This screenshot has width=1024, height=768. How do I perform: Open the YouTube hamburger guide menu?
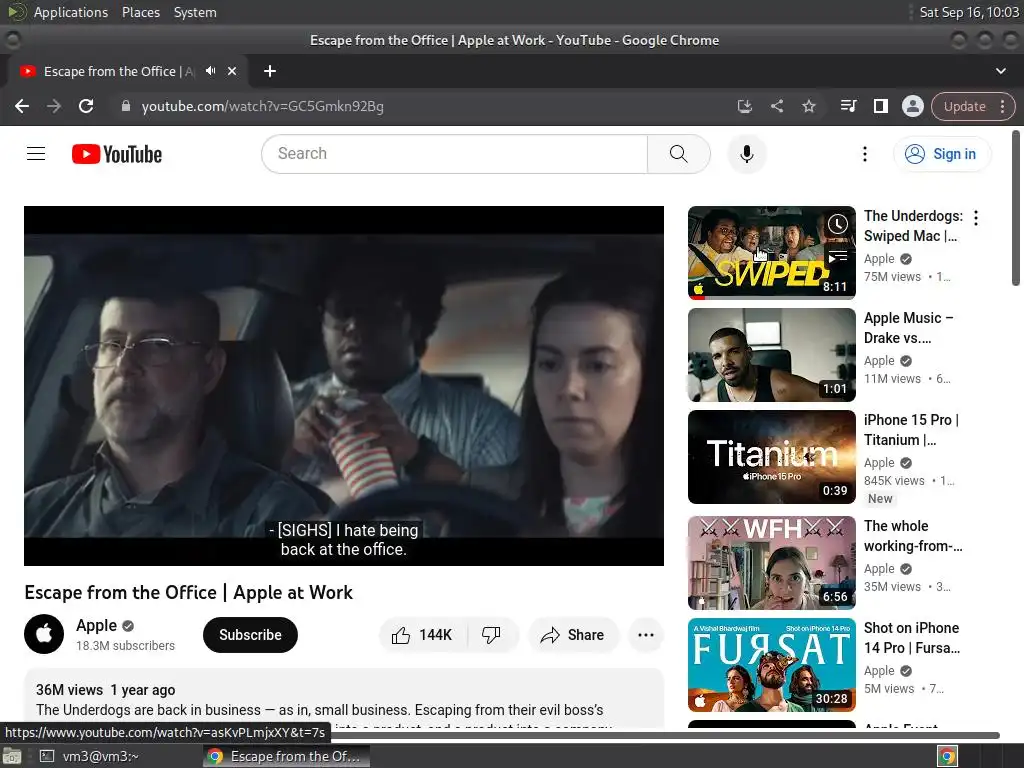36,153
